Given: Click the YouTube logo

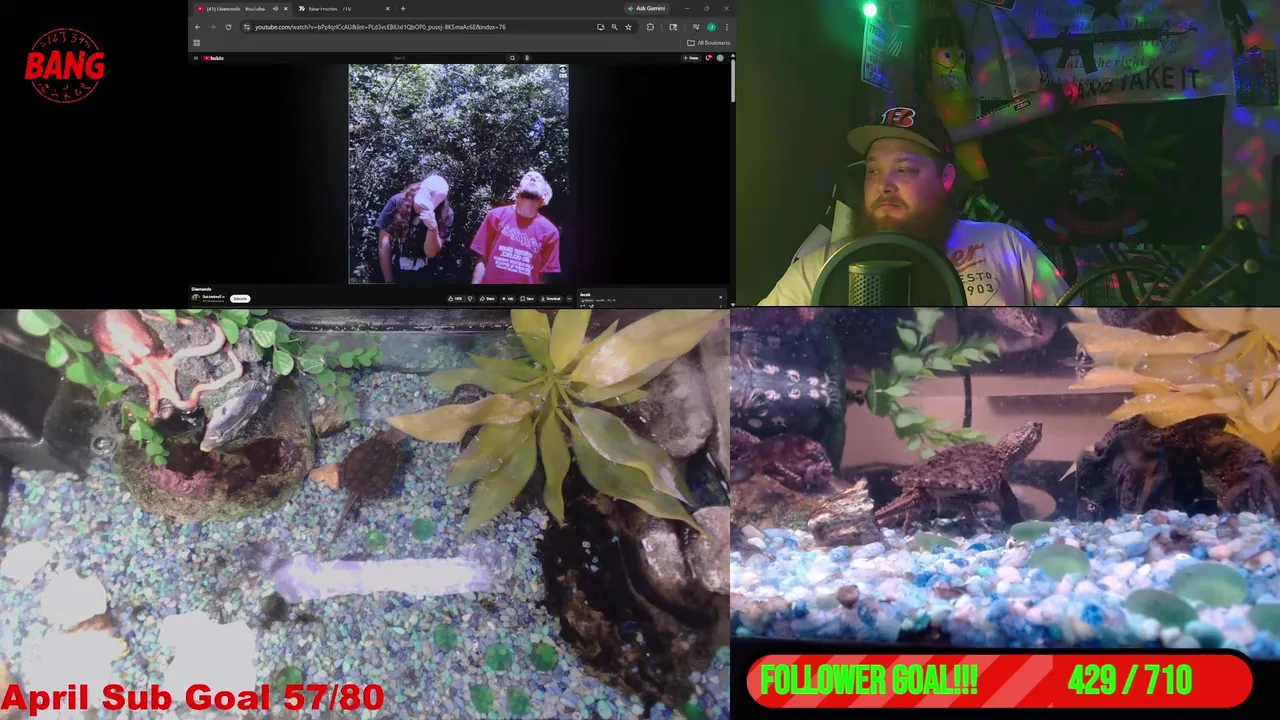Looking at the screenshot, I should point(214,58).
